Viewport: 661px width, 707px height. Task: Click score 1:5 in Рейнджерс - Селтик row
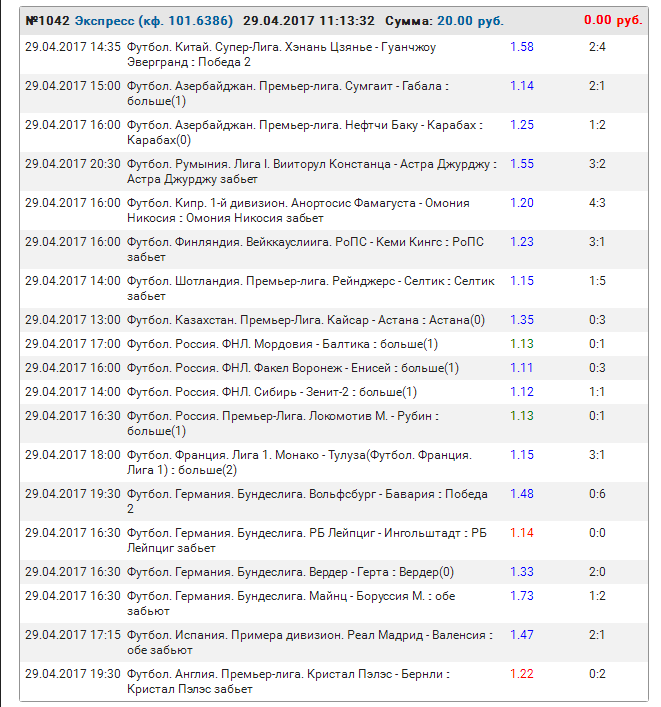(x=597, y=281)
